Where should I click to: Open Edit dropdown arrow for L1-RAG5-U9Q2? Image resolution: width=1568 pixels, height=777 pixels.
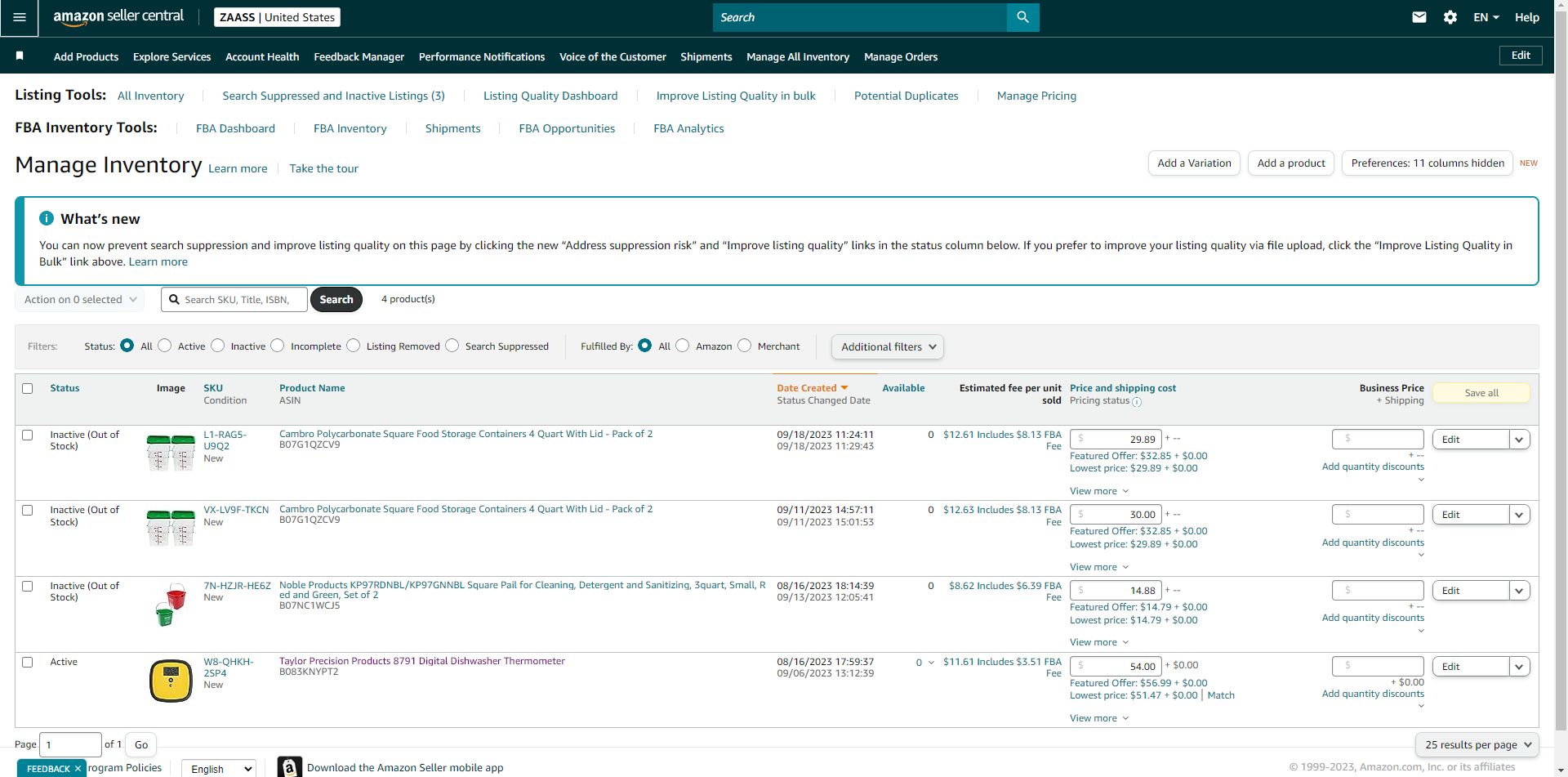coord(1519,440)
